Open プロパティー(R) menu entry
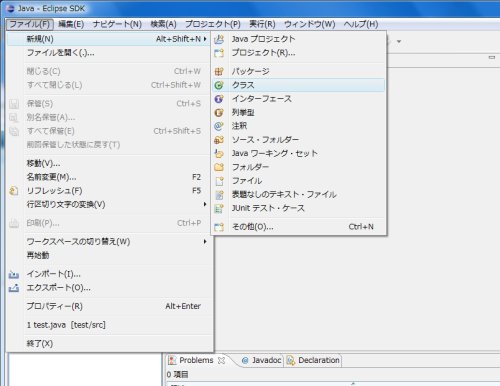This screenshot has height=386, width=500. [x=110, y=306]
